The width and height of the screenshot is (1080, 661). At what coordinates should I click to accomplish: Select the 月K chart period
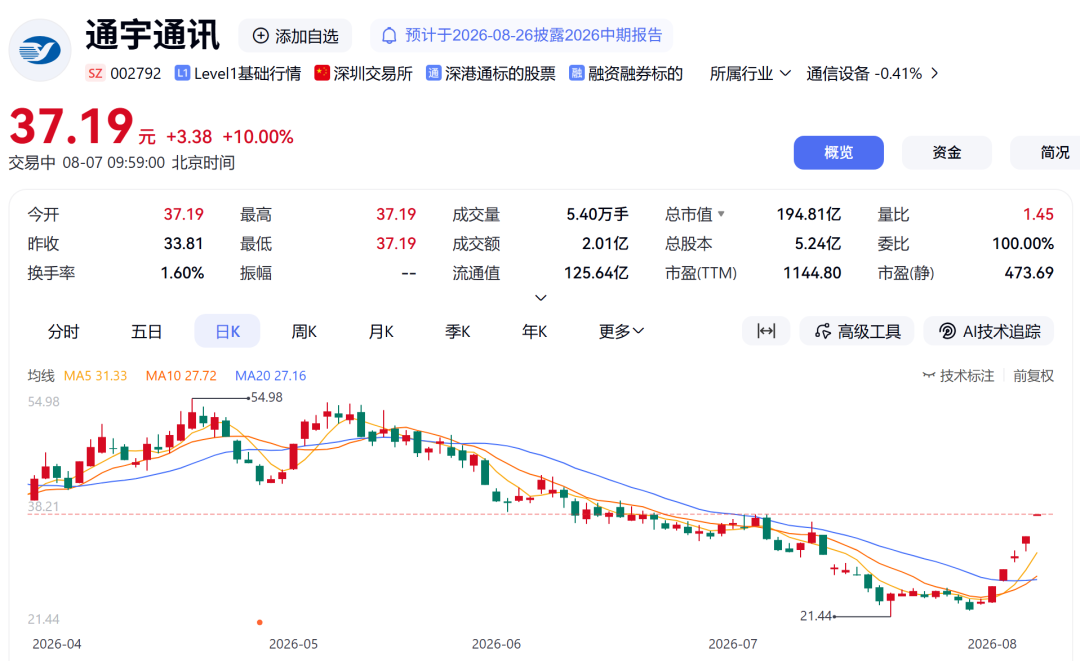(381, 332)
